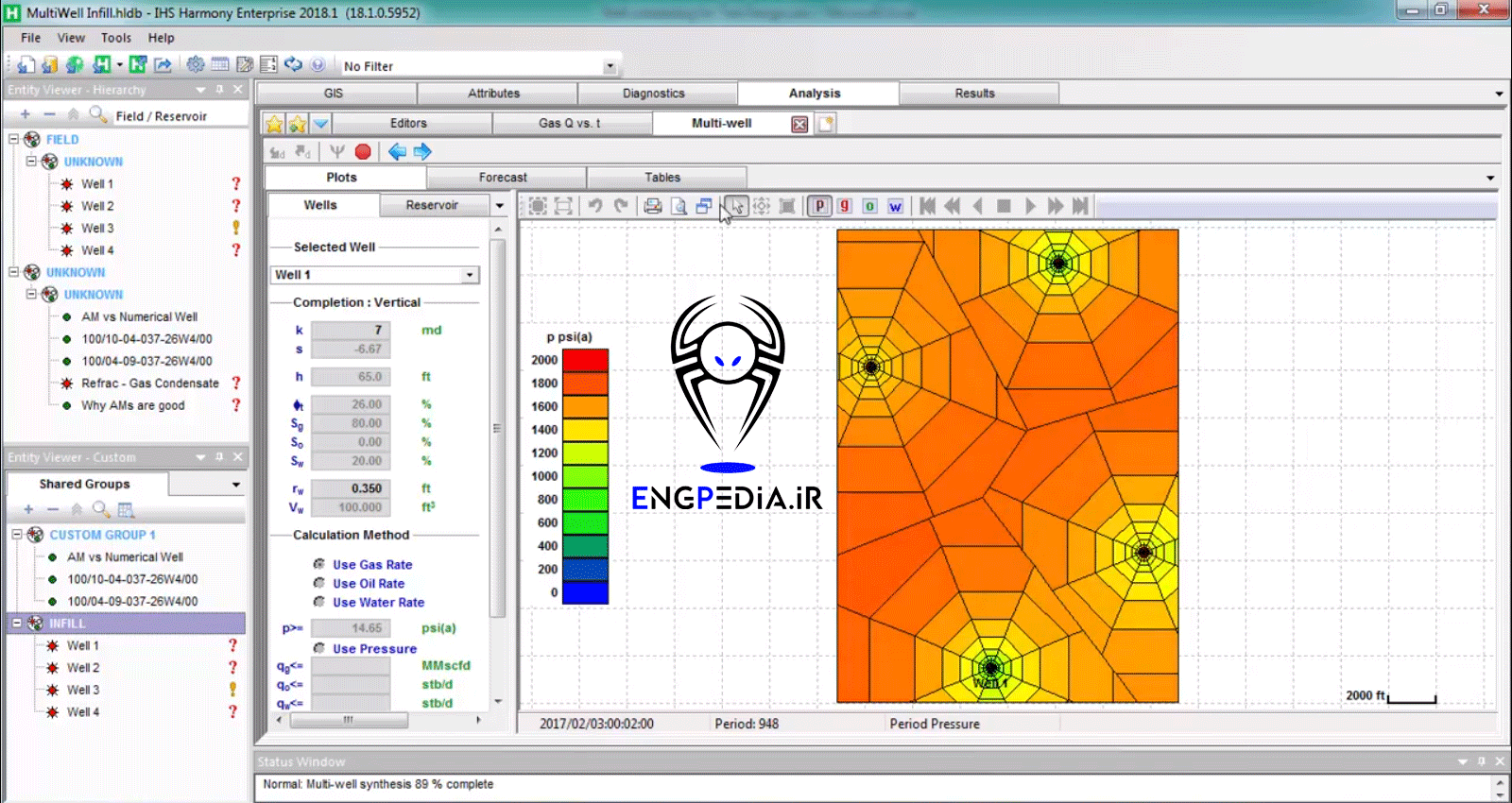Click the redo icon in plot toolbar
This screenshot has height=803, width=1512.
point(621,206)
